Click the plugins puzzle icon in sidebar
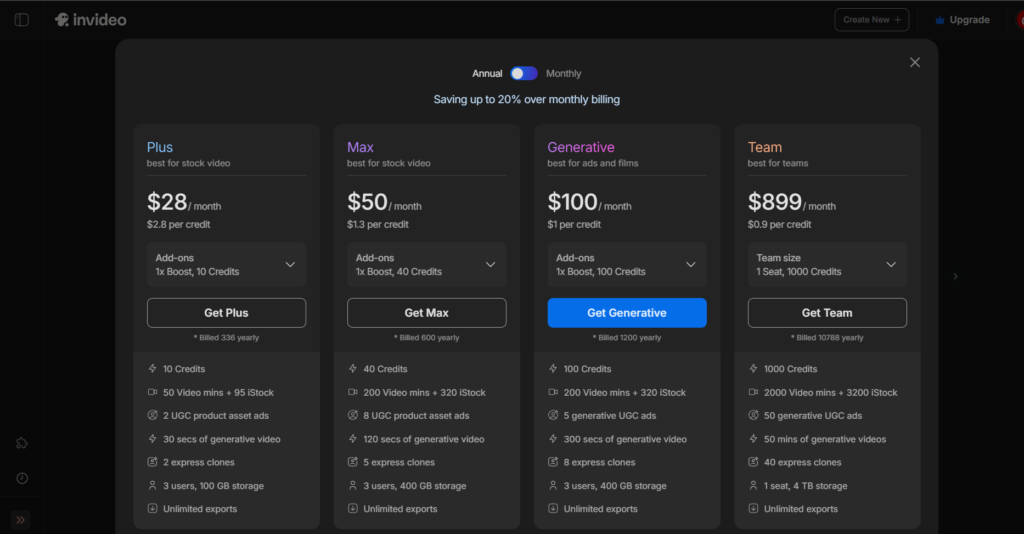 (22, 443)
